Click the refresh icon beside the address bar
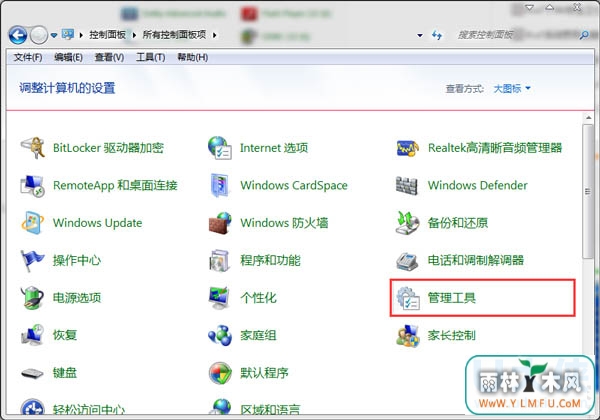 coord(437,35)
